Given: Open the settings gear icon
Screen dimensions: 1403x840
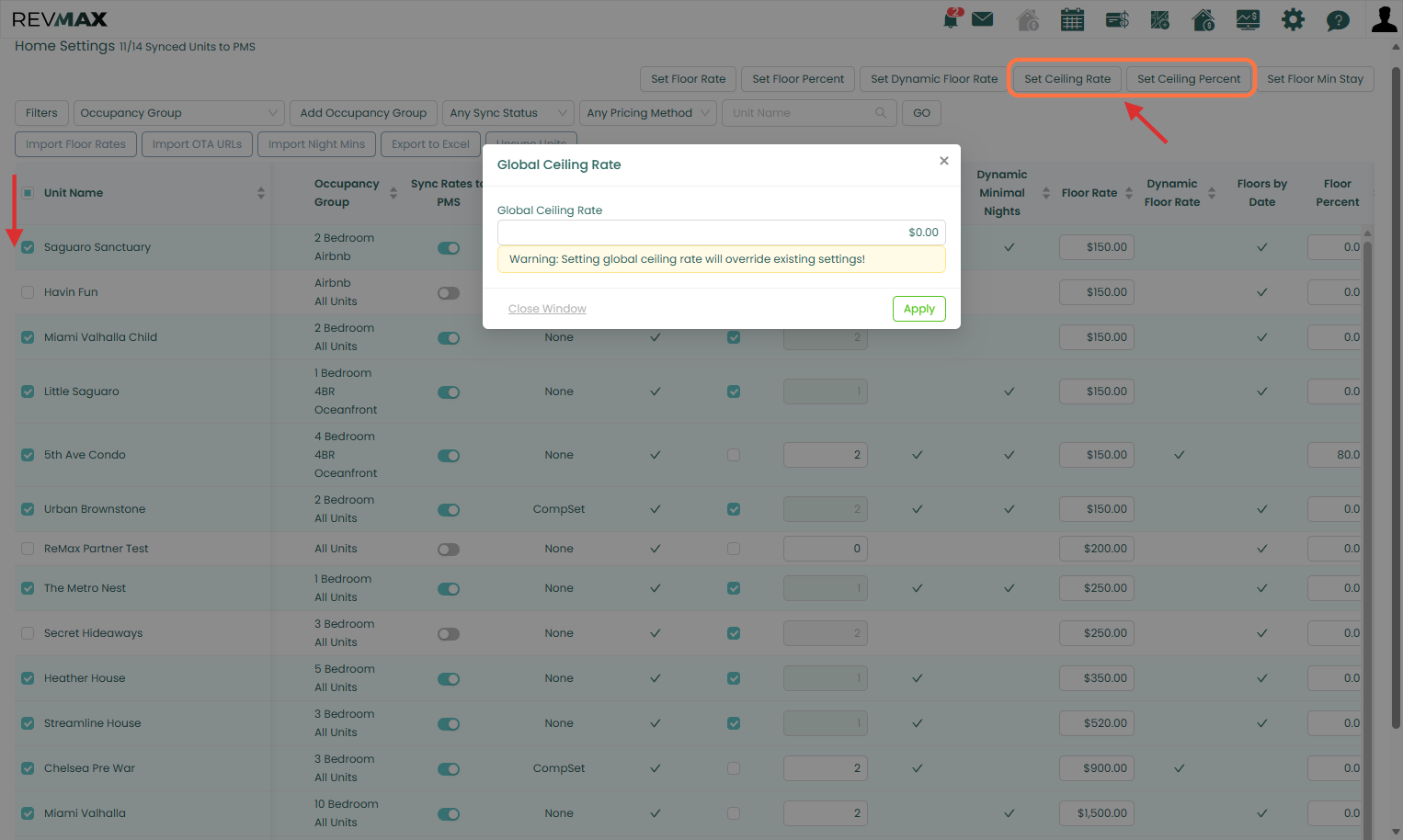Looking at the screenshot, I should 1293,19.
